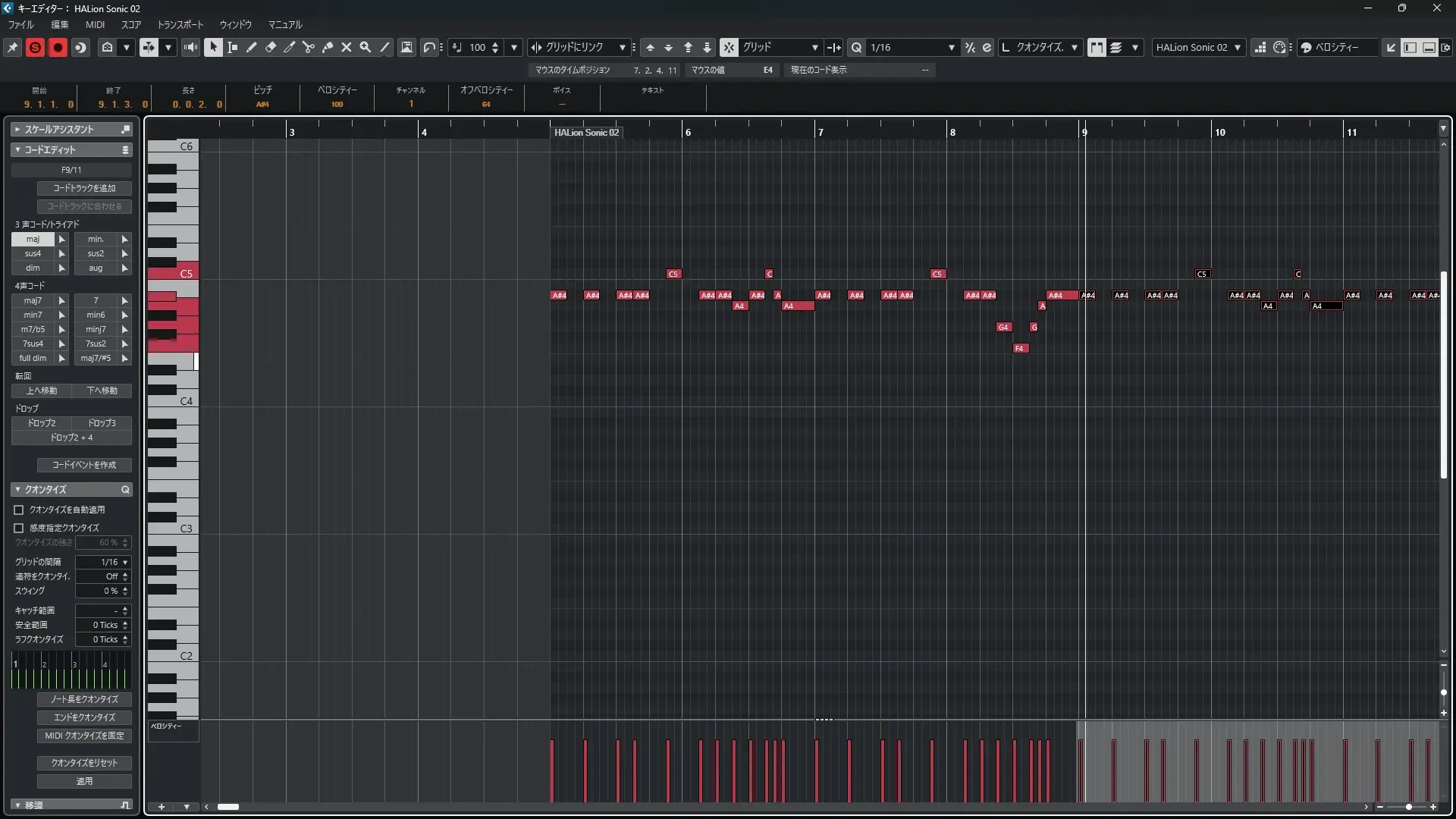
Task: Open the MIDI menu
Action: [95, 24]
